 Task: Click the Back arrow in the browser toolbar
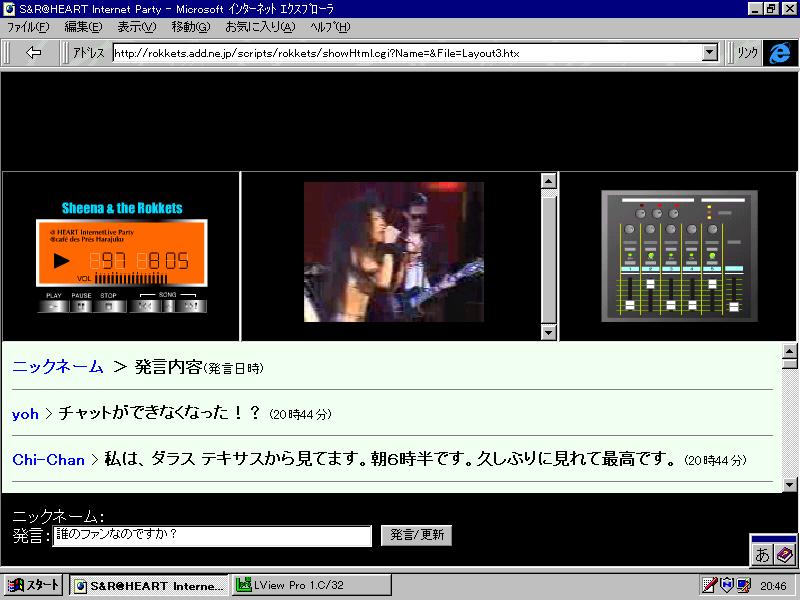pyautogui.click(x=34, y=53)
